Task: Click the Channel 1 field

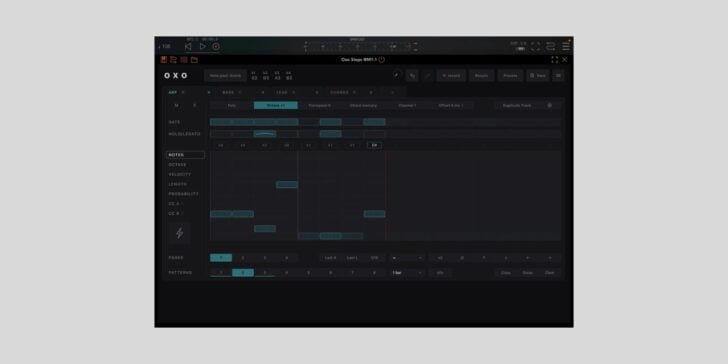Action: [x=407, y=105]
